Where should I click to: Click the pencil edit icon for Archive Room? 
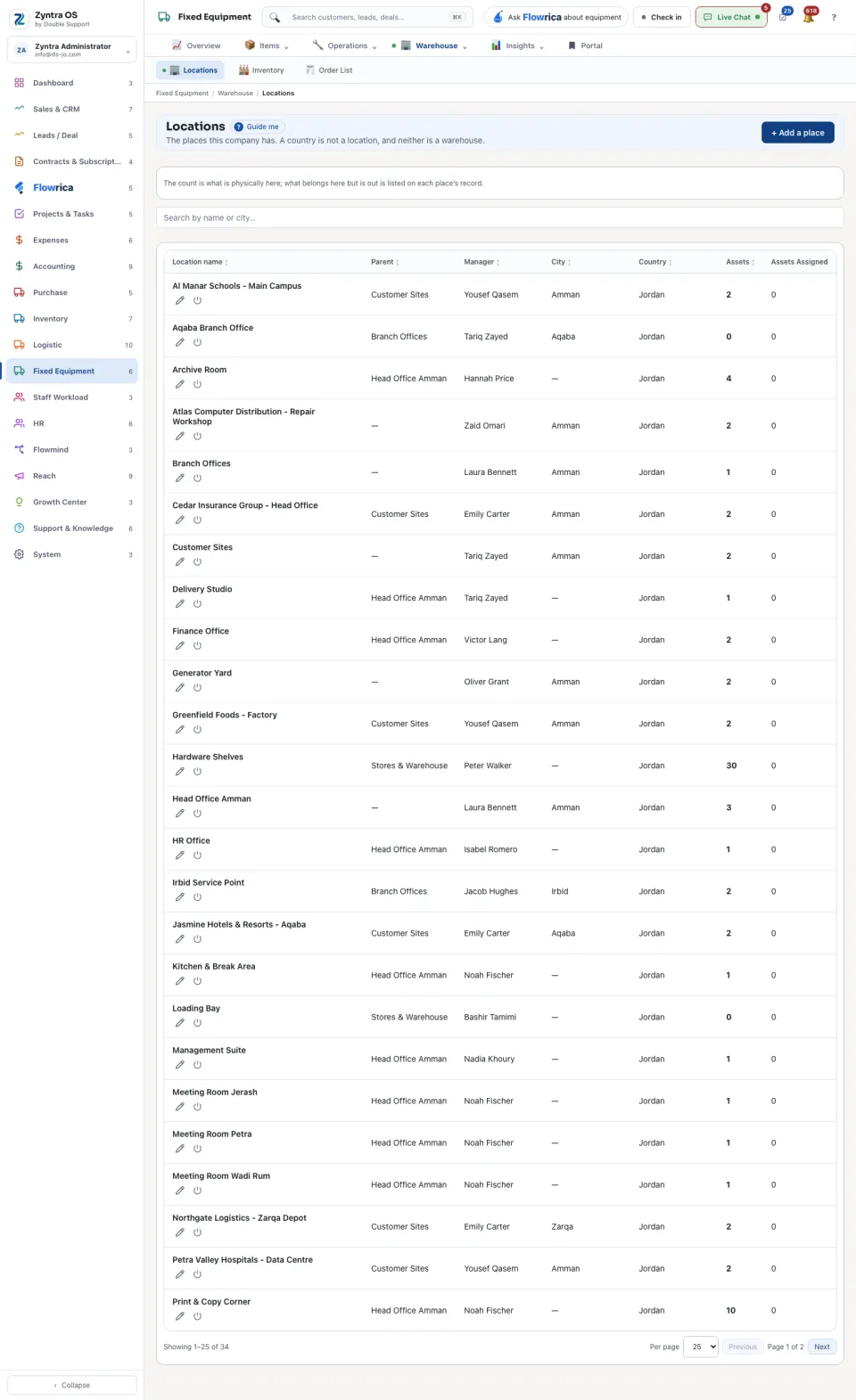pyautogui.click(x=179, y=384)
